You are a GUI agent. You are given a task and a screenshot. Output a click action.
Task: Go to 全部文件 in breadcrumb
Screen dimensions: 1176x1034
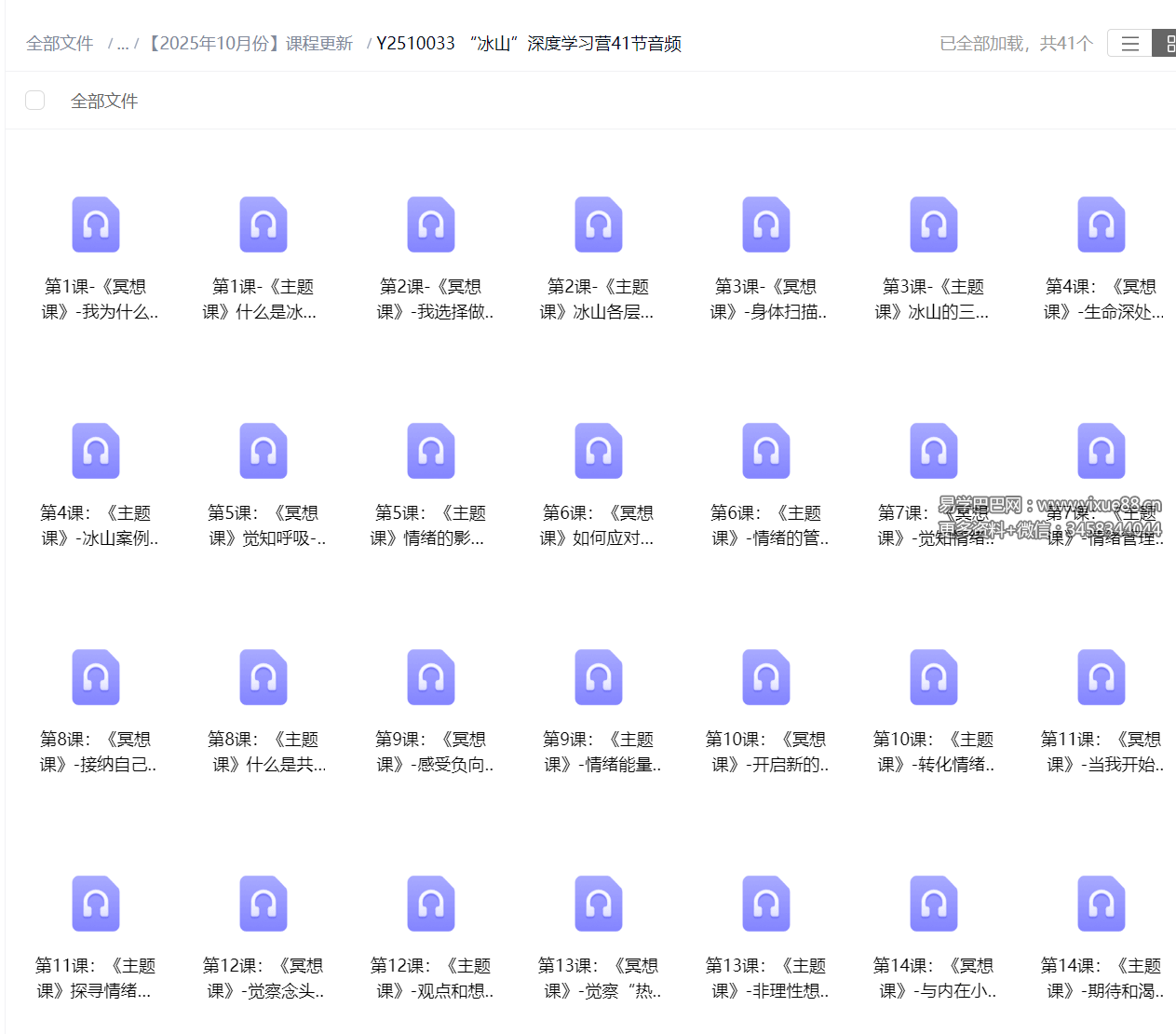click(60, 44)
